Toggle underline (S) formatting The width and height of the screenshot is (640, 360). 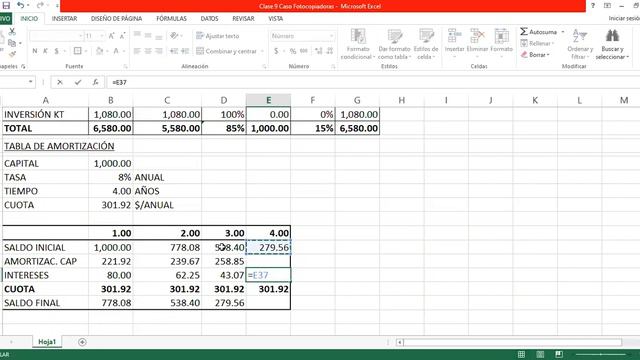point(56,51)
